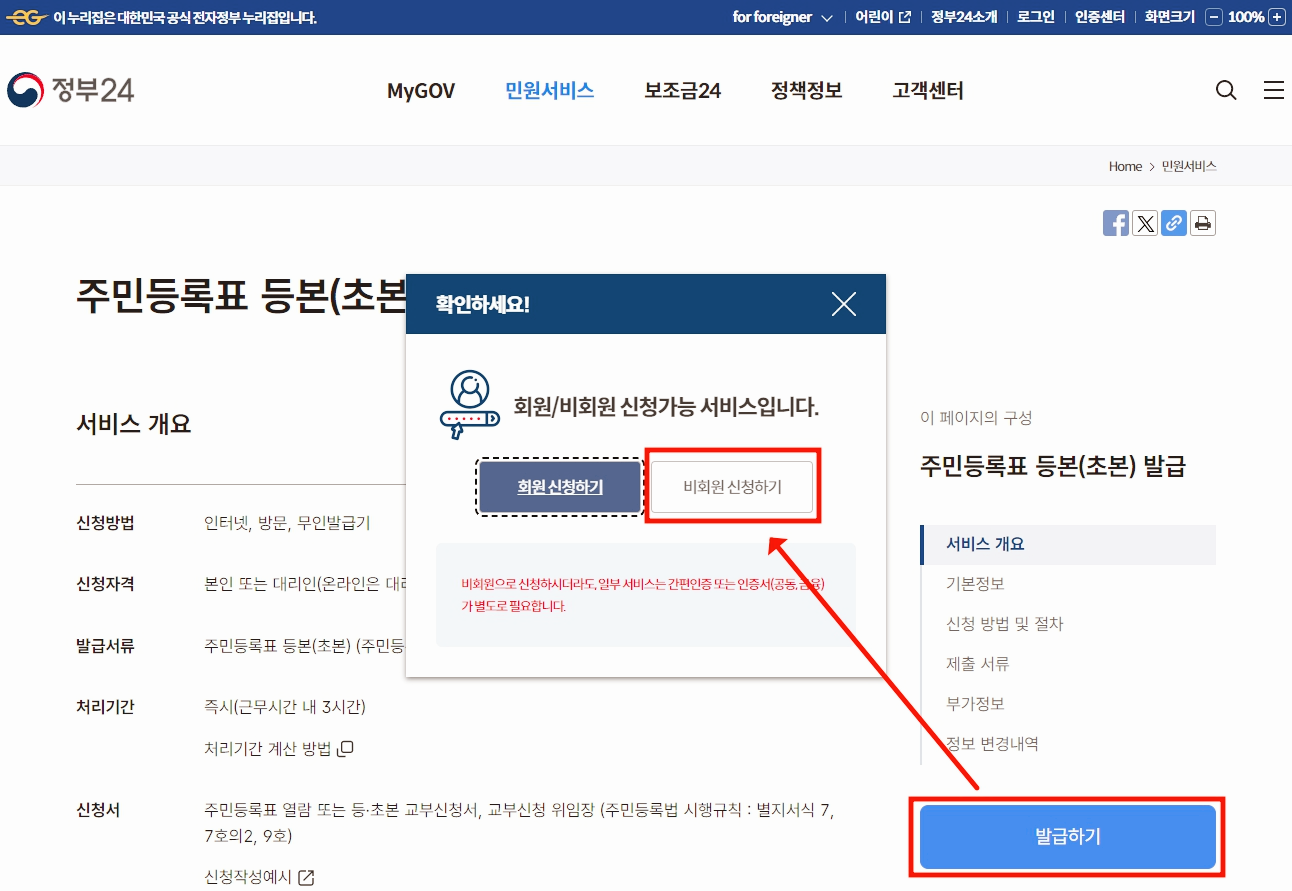
Task: Click the 발급서류 row label
Action: 105,646
